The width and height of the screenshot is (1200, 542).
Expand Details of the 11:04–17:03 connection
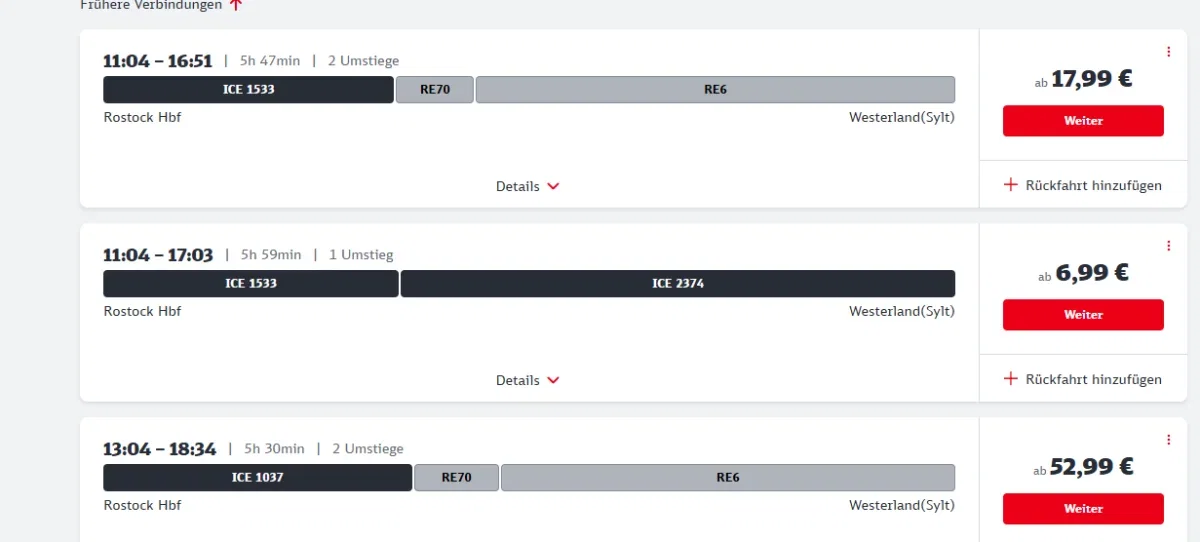click(528, 380)
